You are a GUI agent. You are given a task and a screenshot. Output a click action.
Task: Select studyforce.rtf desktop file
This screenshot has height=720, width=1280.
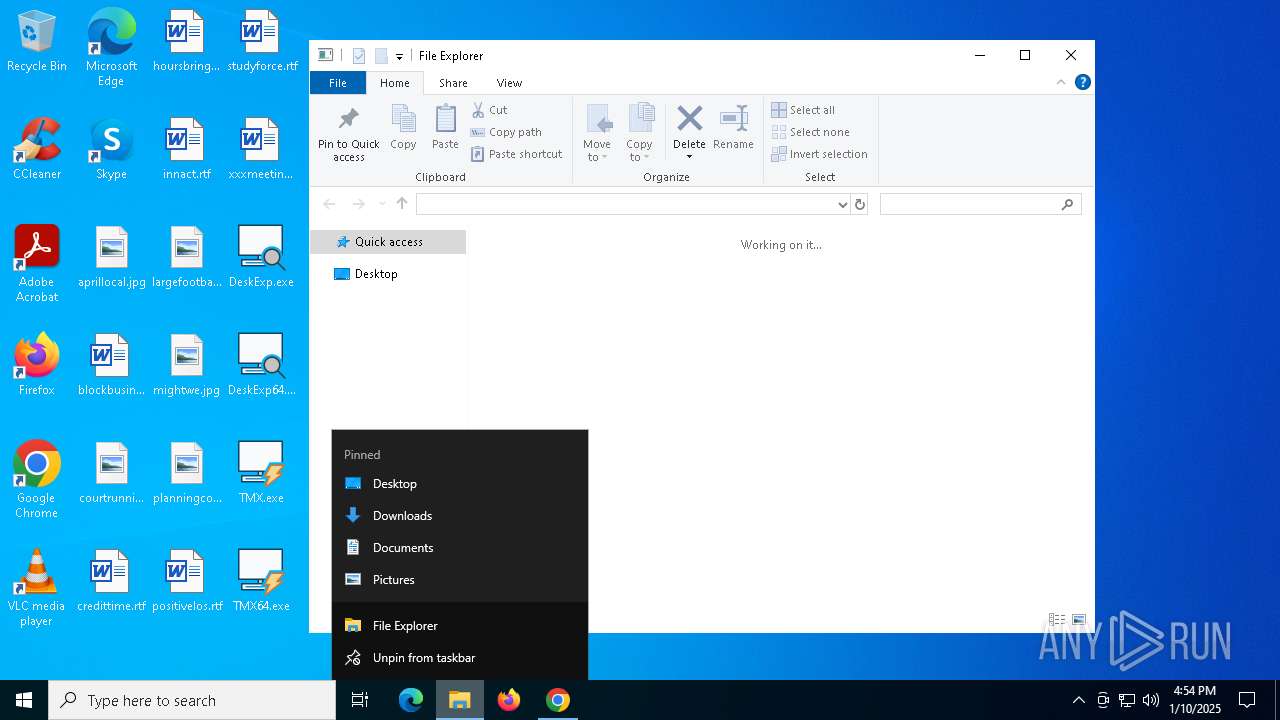click(262, 42)
